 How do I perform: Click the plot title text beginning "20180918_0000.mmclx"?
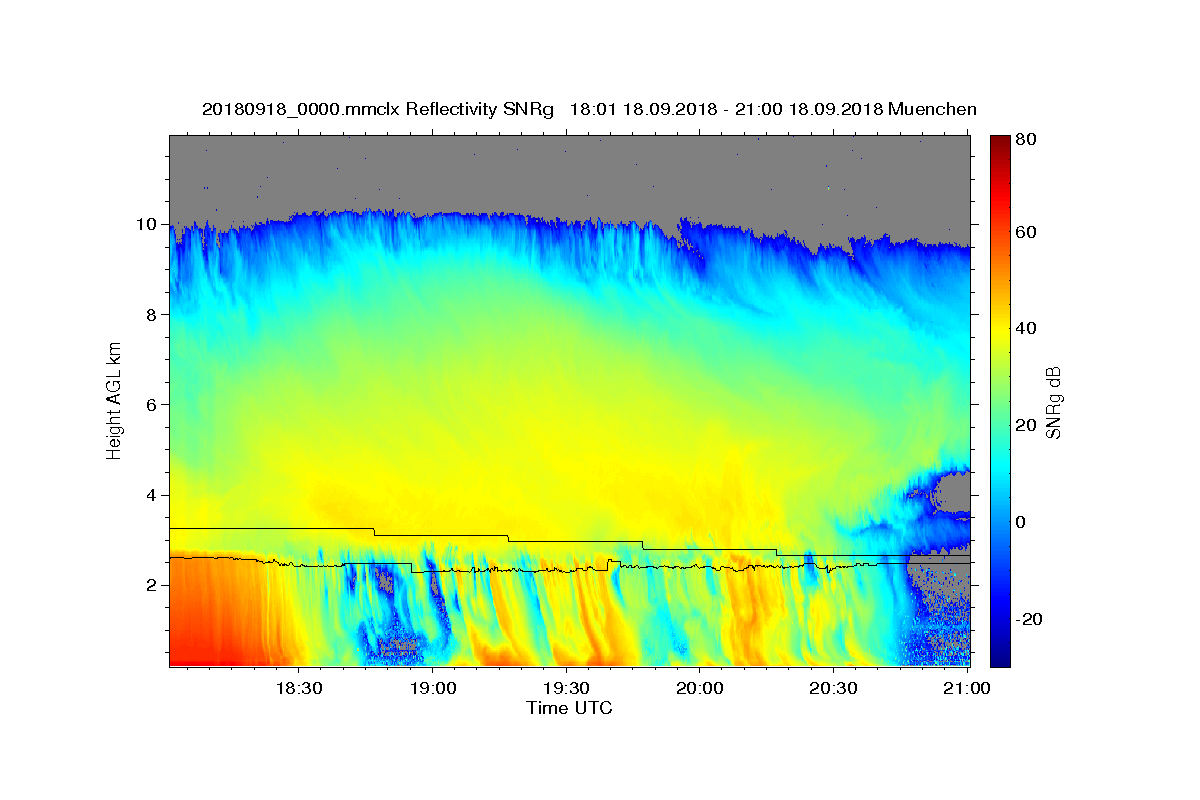point(589,109)
